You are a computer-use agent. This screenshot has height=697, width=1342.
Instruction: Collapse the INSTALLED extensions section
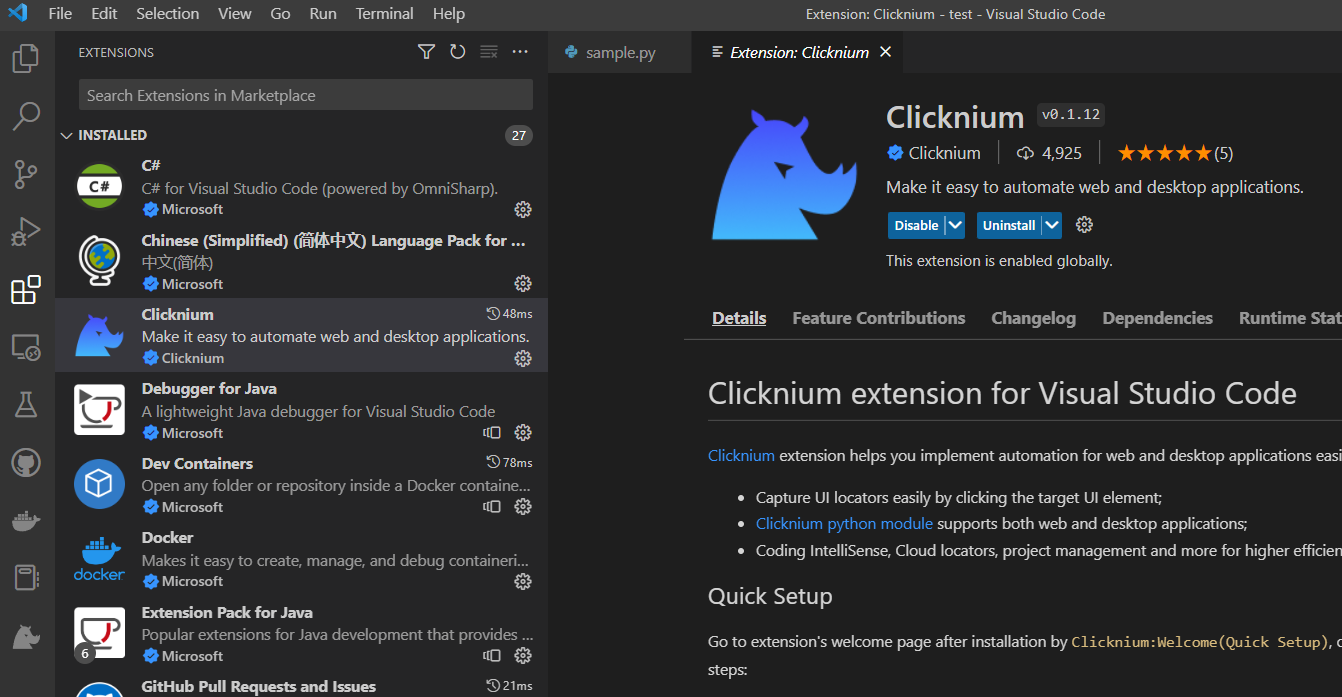point(66,135)
